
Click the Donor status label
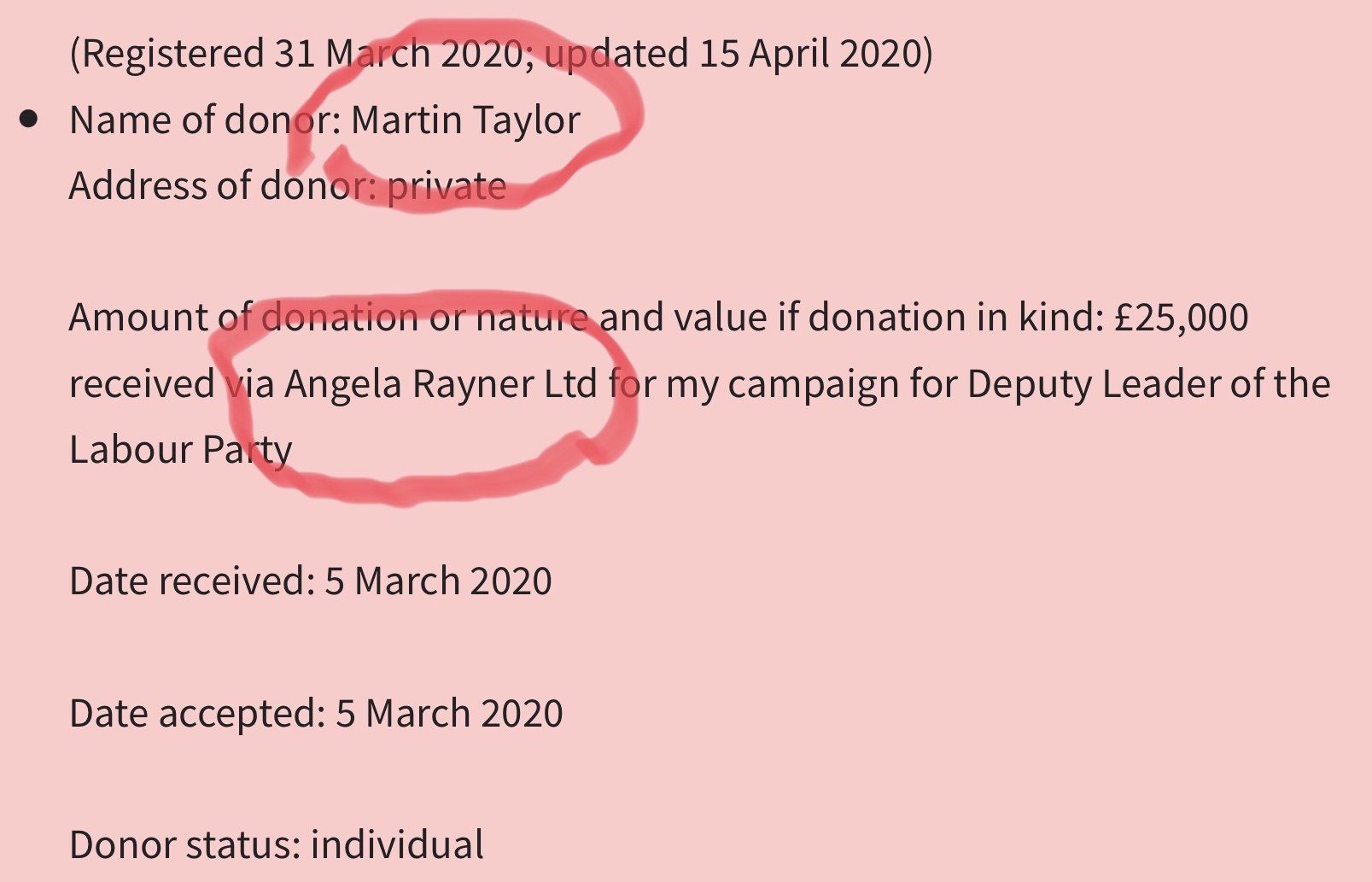coord(185,845)
